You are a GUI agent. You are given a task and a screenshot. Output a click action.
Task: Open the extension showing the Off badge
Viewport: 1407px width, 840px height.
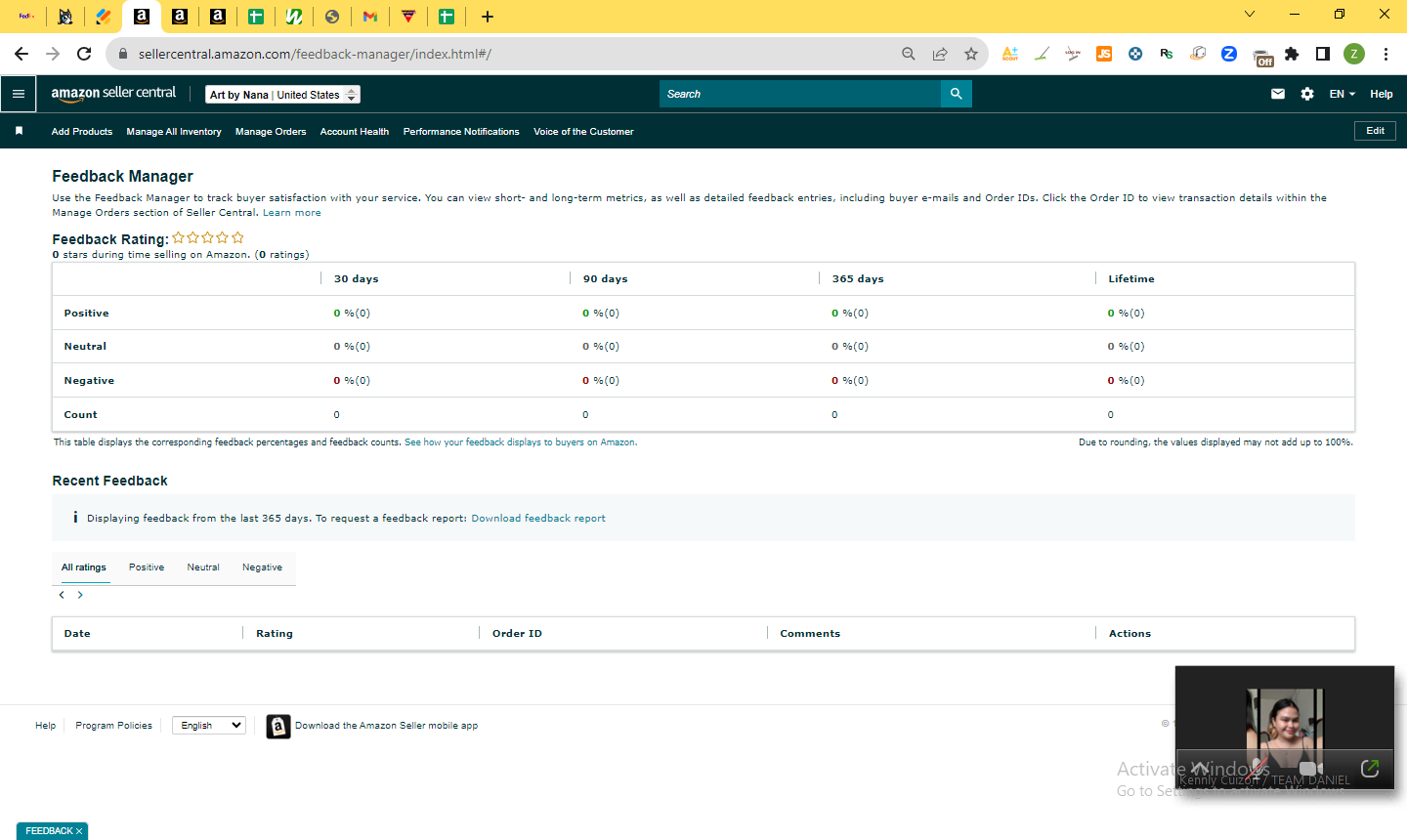coord(1262,57)
